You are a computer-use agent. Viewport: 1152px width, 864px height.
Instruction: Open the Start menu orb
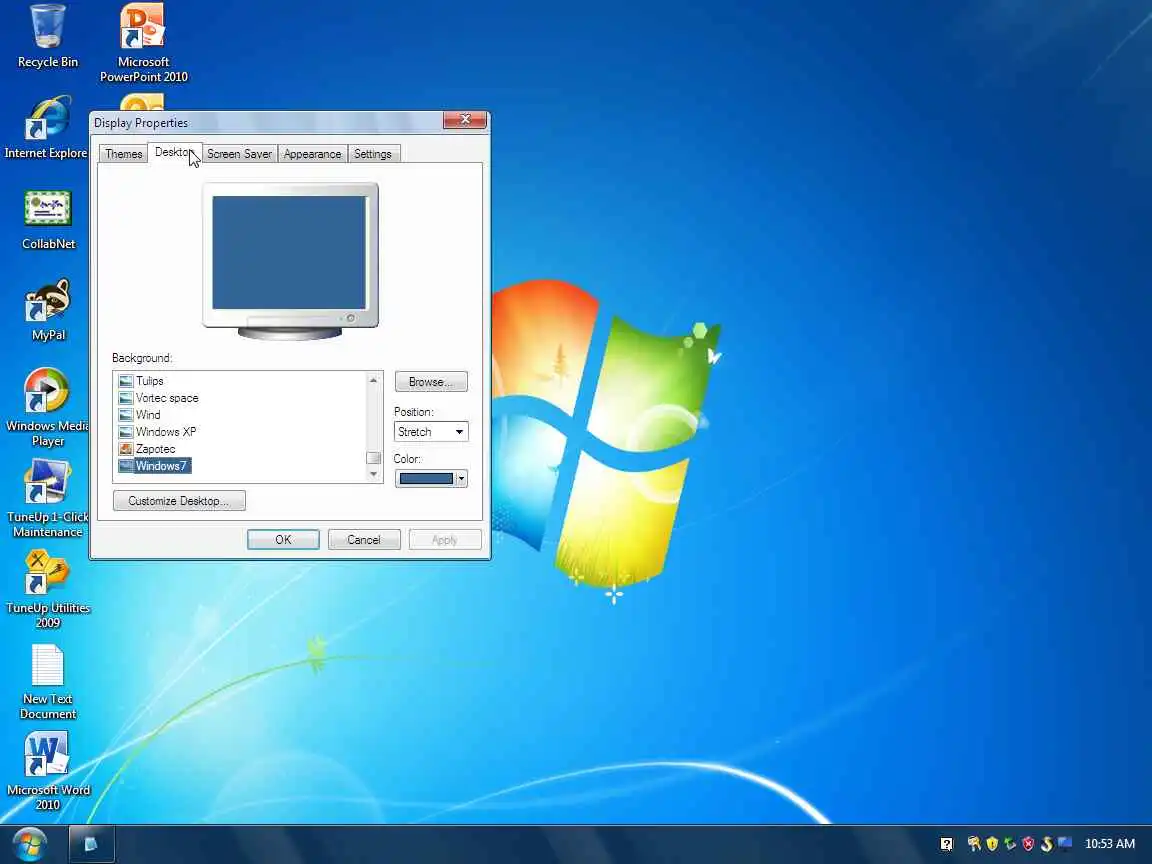(x=29, y=844)
